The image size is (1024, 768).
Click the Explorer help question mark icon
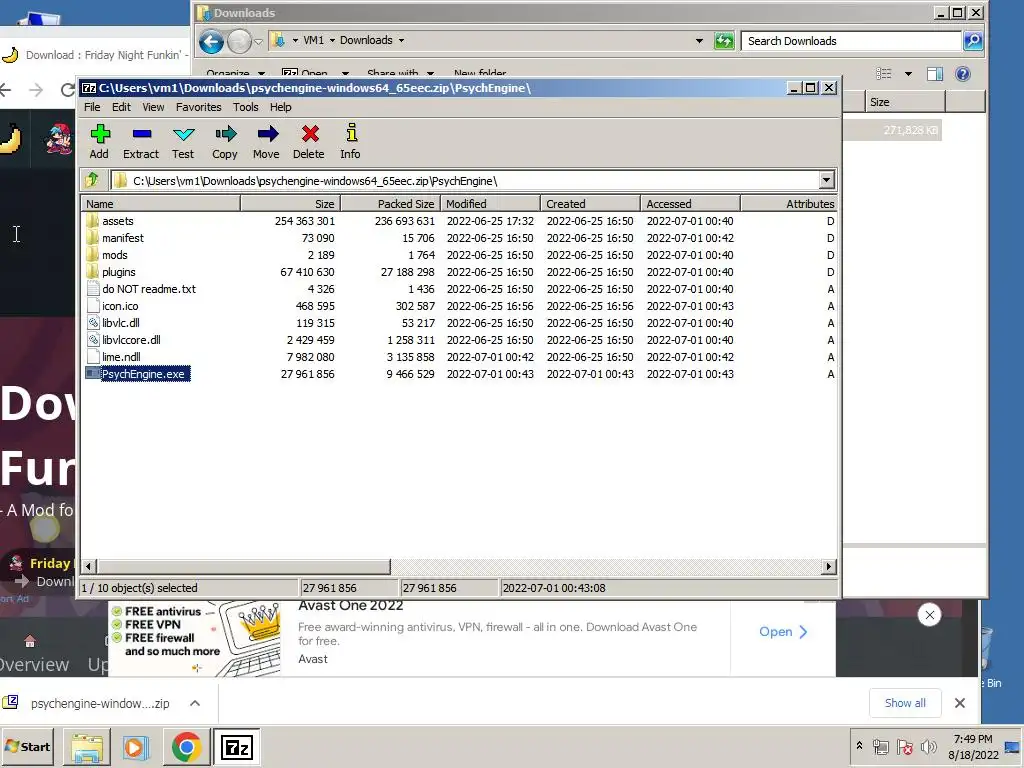coord(963,74)
